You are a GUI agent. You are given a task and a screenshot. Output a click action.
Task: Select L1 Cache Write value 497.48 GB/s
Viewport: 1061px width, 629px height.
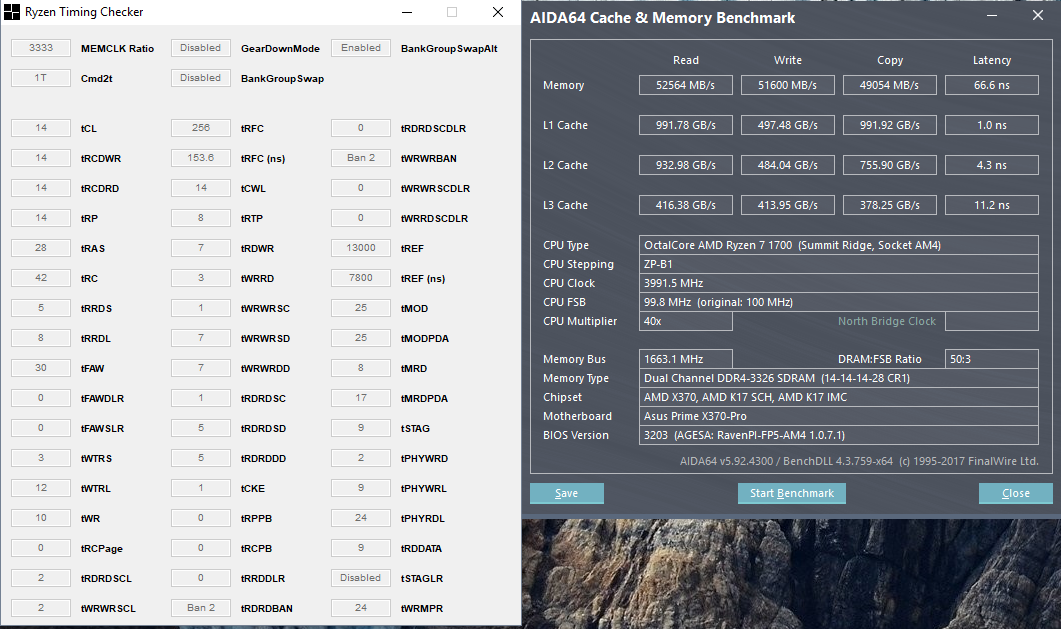[x=788, y=125]
